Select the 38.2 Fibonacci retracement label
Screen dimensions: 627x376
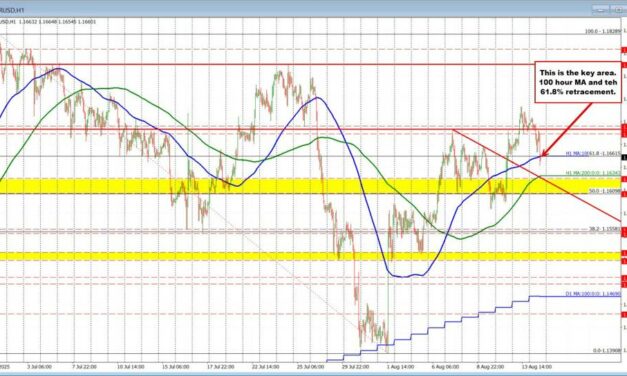(x=605, y=229)
